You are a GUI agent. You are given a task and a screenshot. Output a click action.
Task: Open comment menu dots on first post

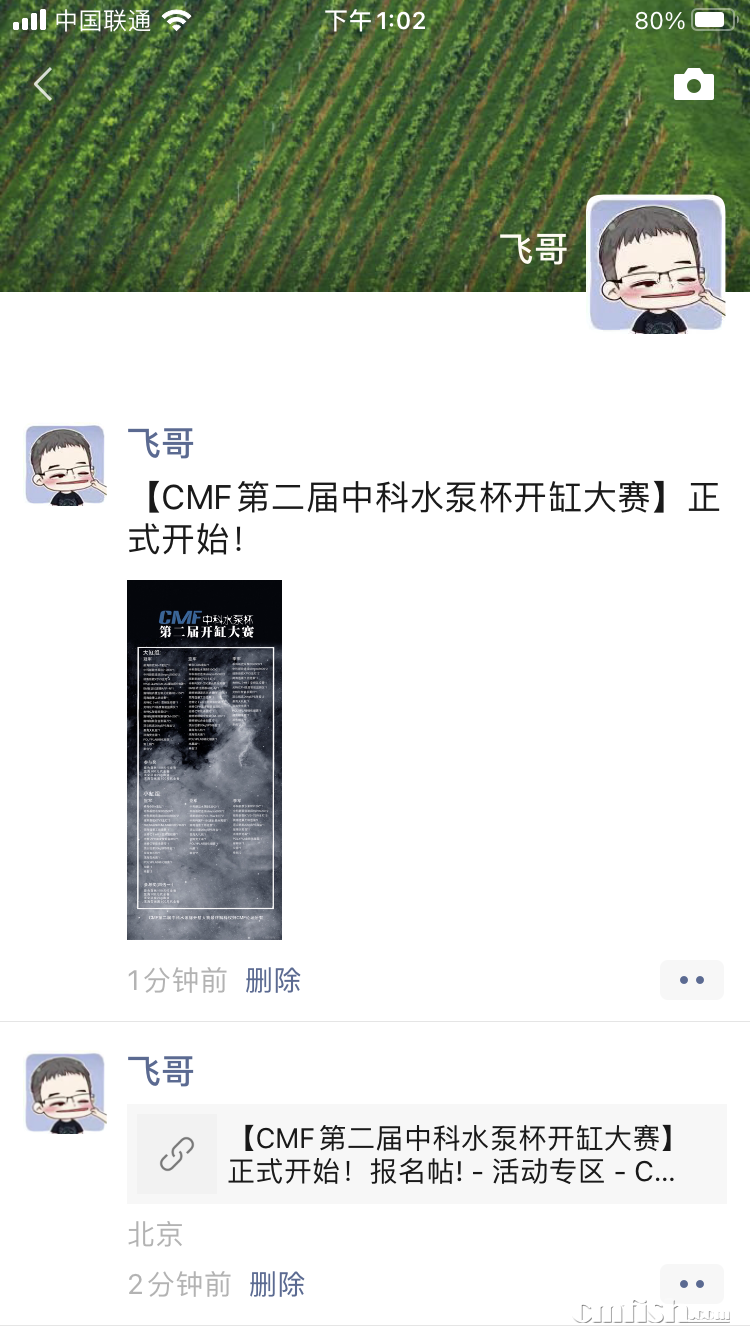click(x=692, y=980)
